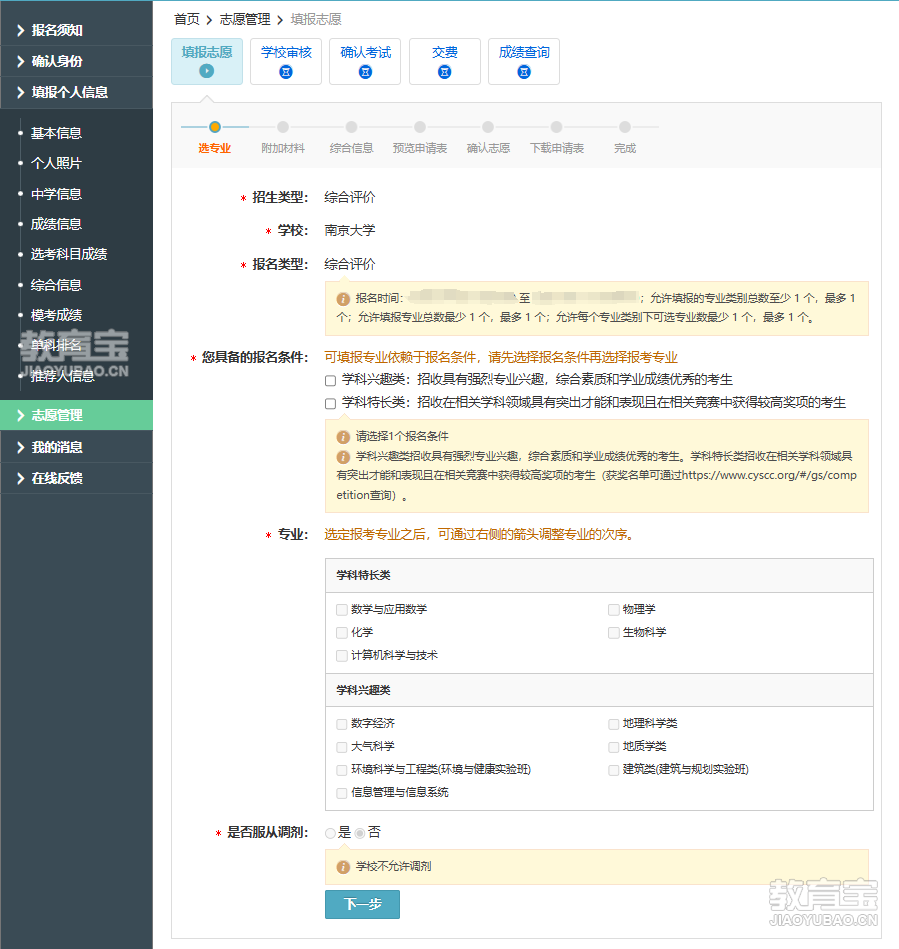Click the 下载申请表 step circle
Viewport: 899px width, 949px height.
coord(556,127)
